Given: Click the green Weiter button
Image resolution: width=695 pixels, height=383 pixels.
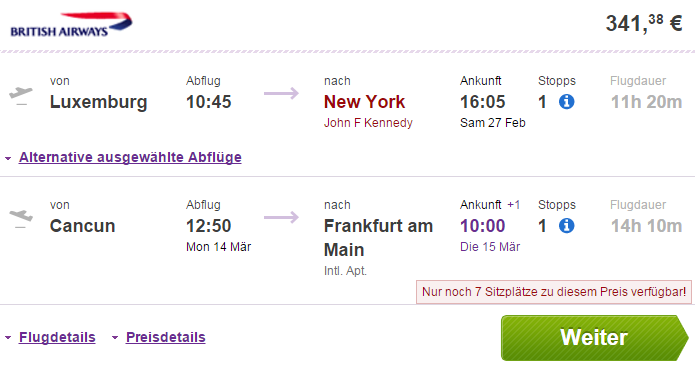Looking at the screenshot, I should click(595, 338).
